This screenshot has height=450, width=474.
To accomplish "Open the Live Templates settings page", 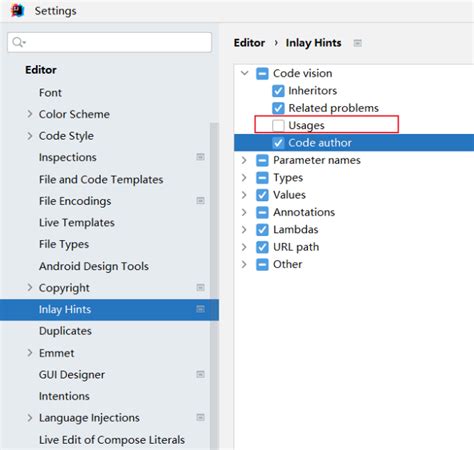I will pyautogui.click(x=77, y=222).
